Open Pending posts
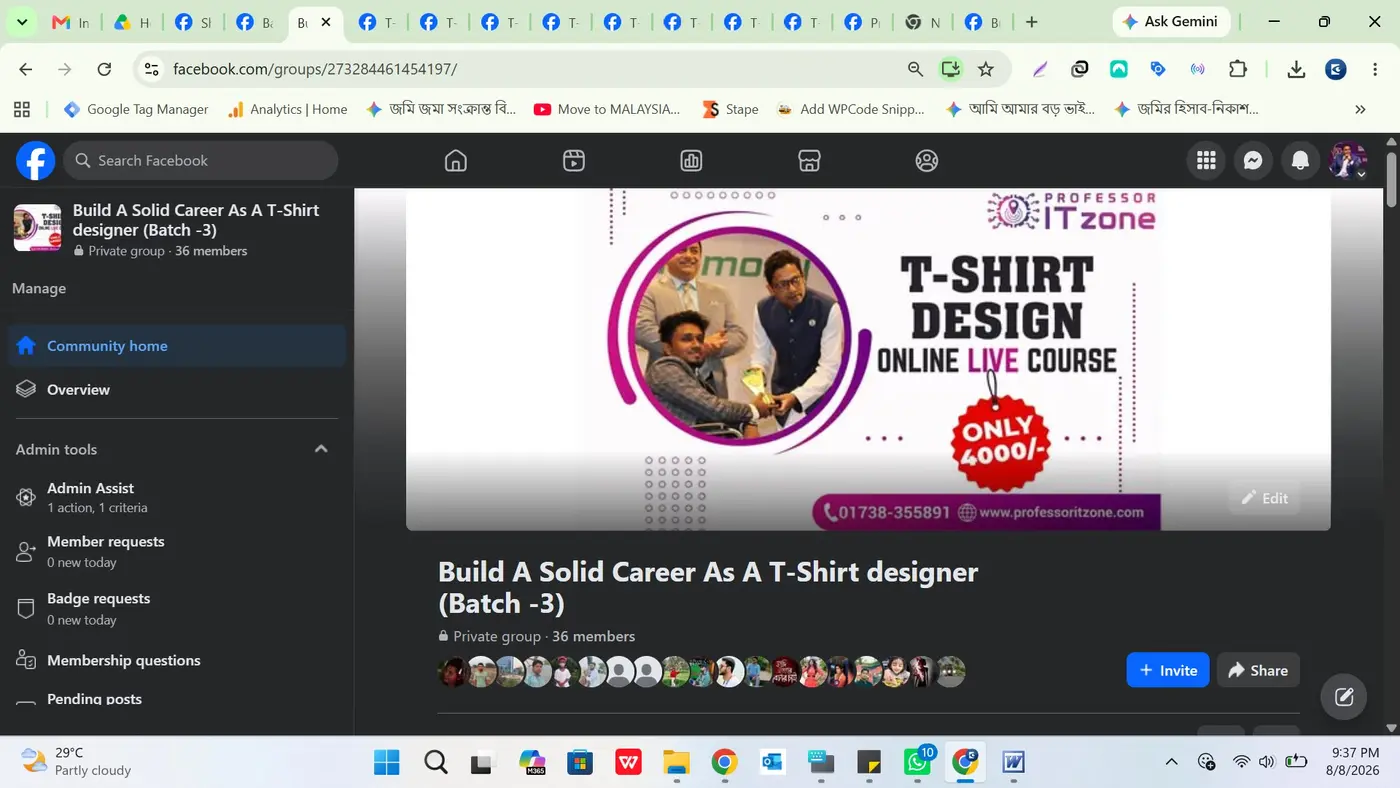Screen dimensions: 1400x788 [177, 699]
